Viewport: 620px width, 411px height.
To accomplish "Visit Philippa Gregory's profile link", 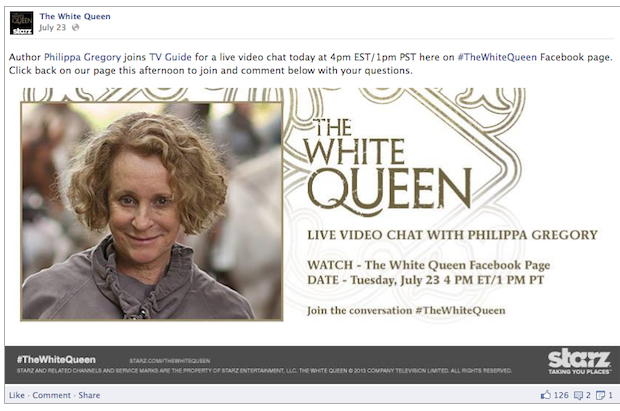I will click(82, 57).
